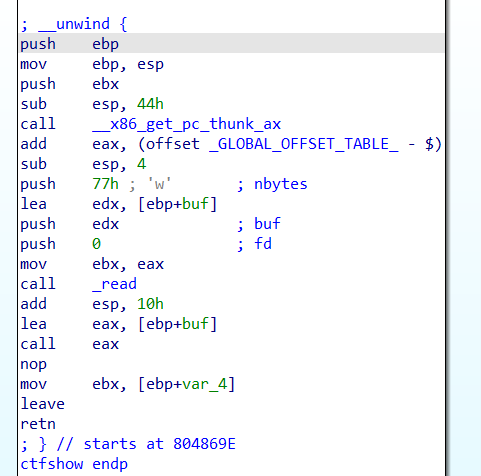Select the 'leave' instruction
This screenshot has width=481, height=476.
point(43,404)
